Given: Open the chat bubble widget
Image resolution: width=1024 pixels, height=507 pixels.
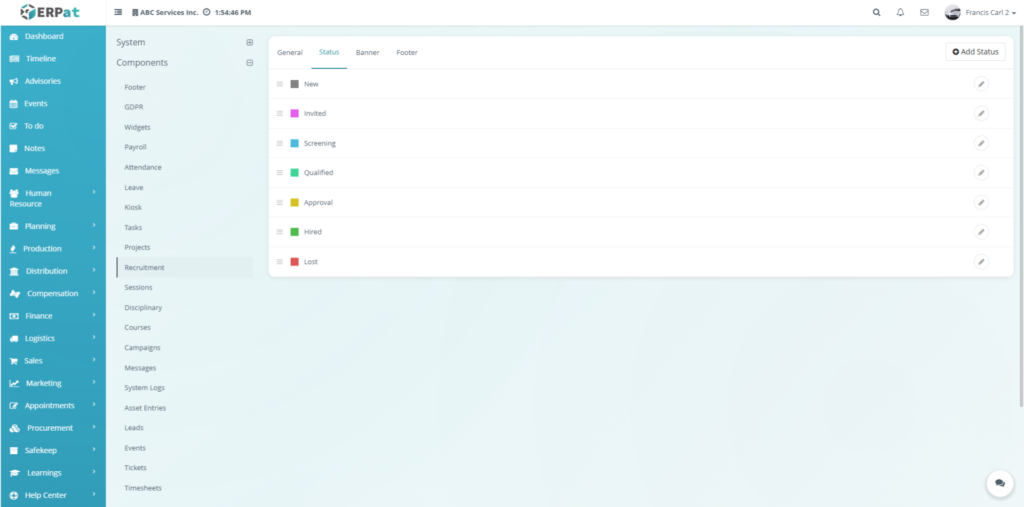Looking at the screenshot, I should click(1000, 483).
